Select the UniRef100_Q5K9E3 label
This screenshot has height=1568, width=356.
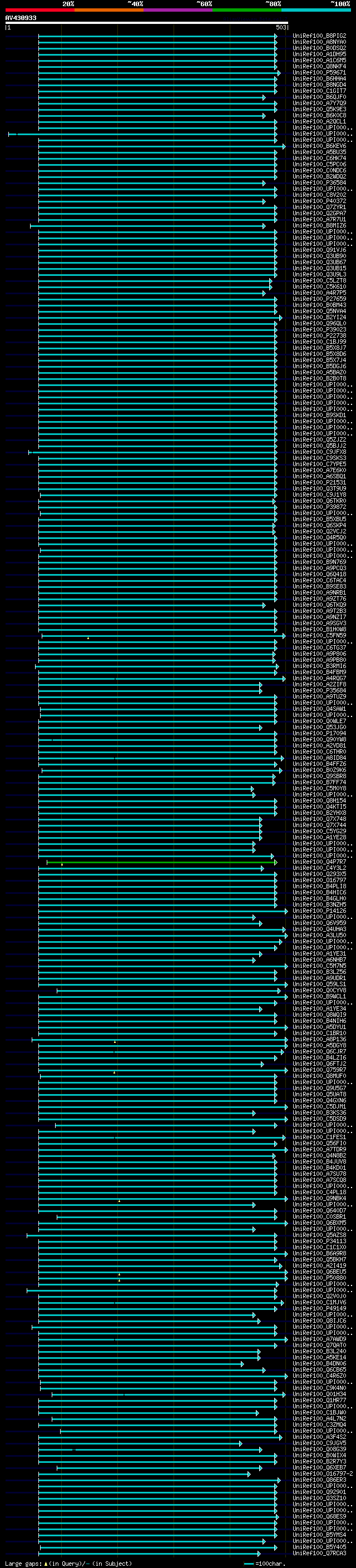coord(319,109)
